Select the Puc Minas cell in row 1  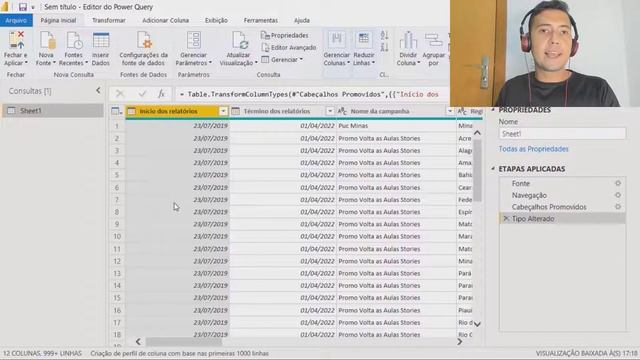point(396,126)
